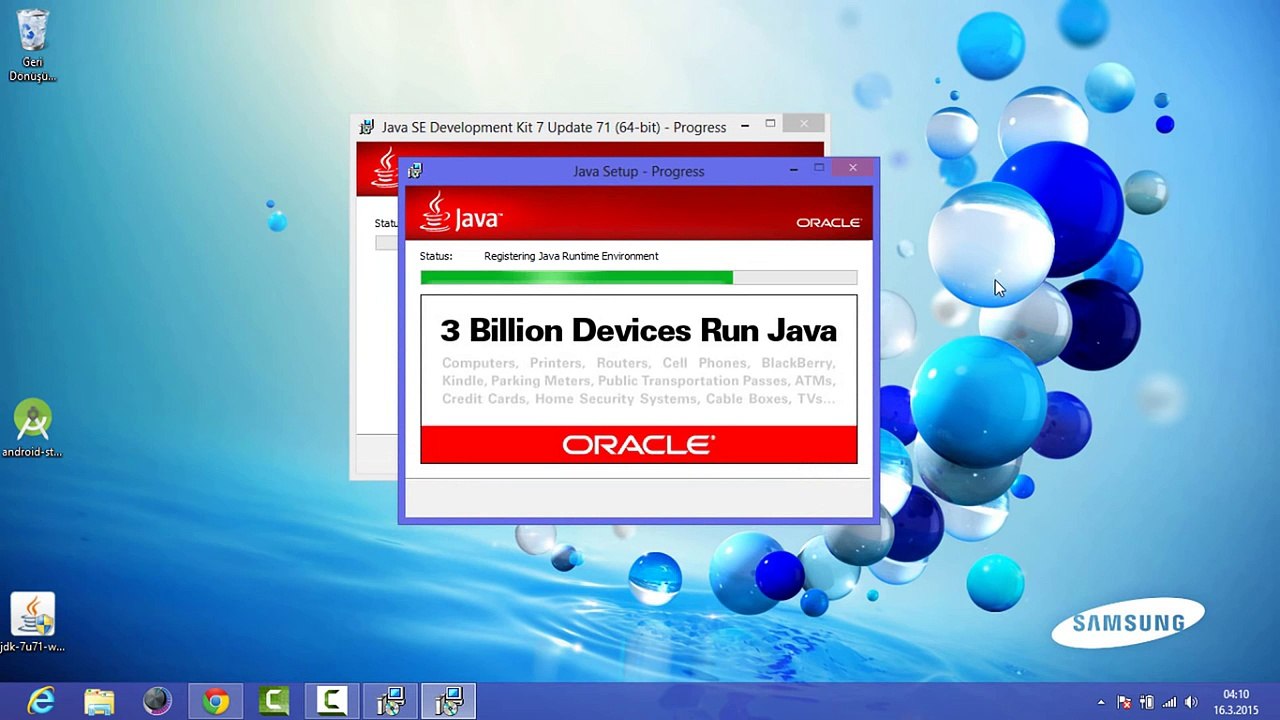1280x720 pixels.
Task: Minimize the Java Setup - Progress window
Action: [794, 169]
